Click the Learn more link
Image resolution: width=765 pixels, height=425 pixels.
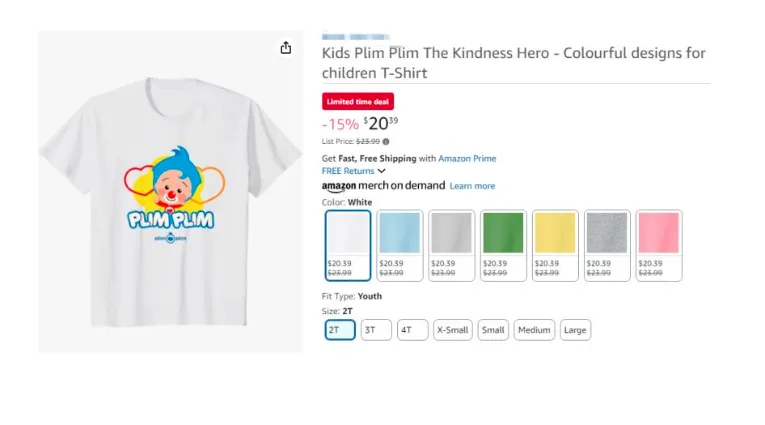[472, 186]
